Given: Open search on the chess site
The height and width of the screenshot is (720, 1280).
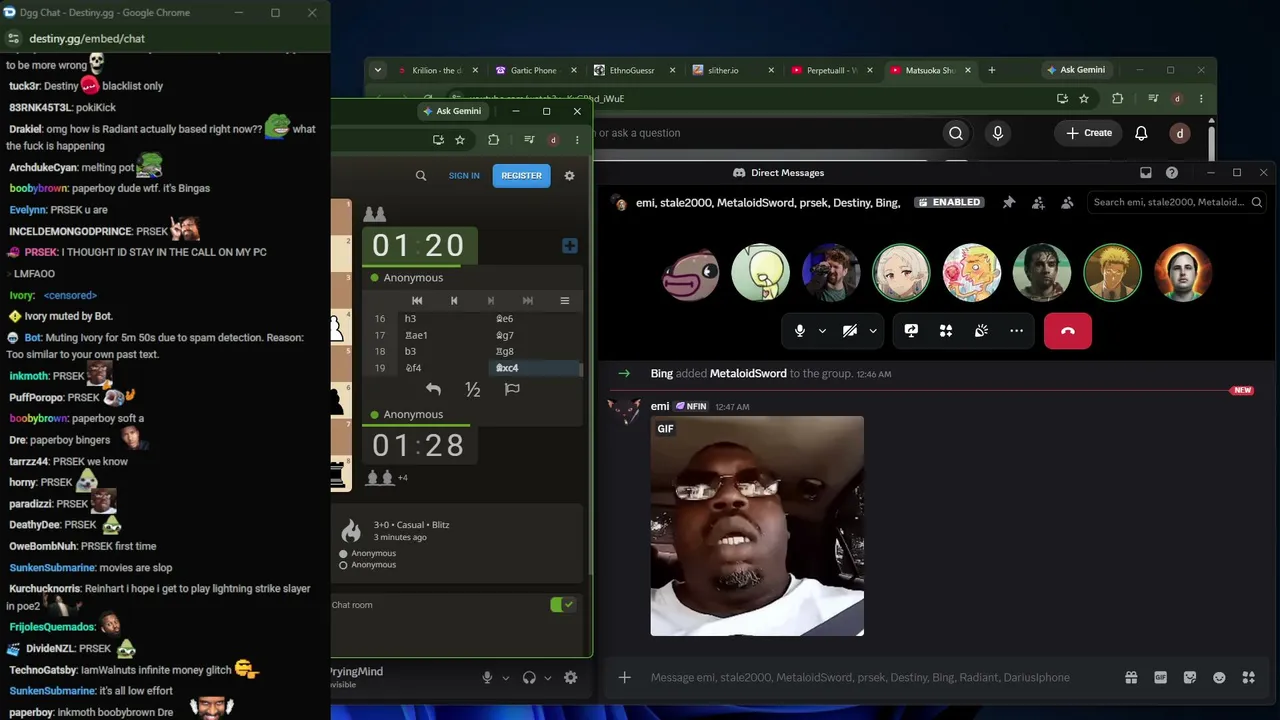Looking at the screenshot, I should click(x=421, y=175).
